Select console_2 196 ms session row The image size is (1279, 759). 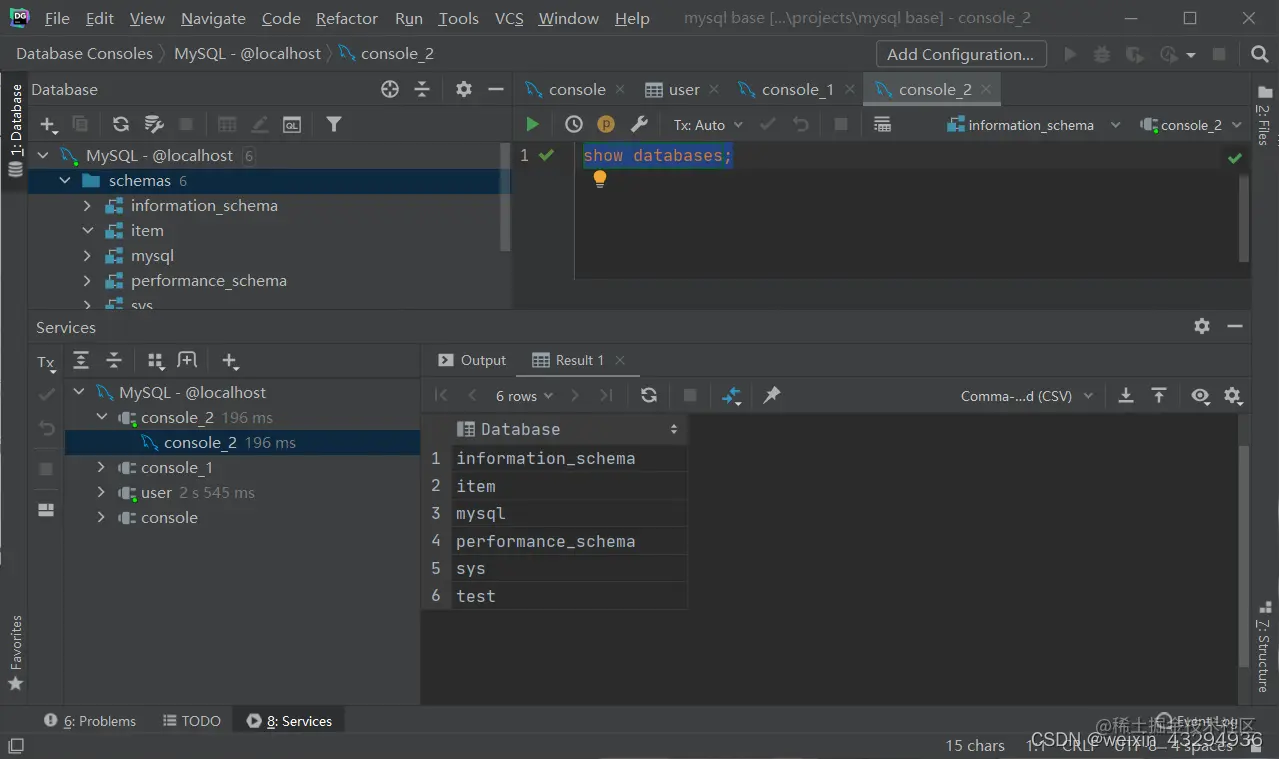pyautogui.click(x=242, y=442)
